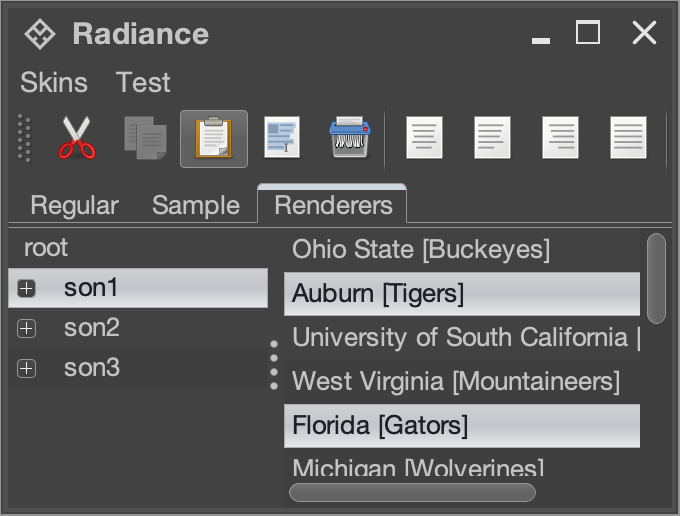
Task: Click the toolbar drag handle dots
Action: (x=25, y=138)
